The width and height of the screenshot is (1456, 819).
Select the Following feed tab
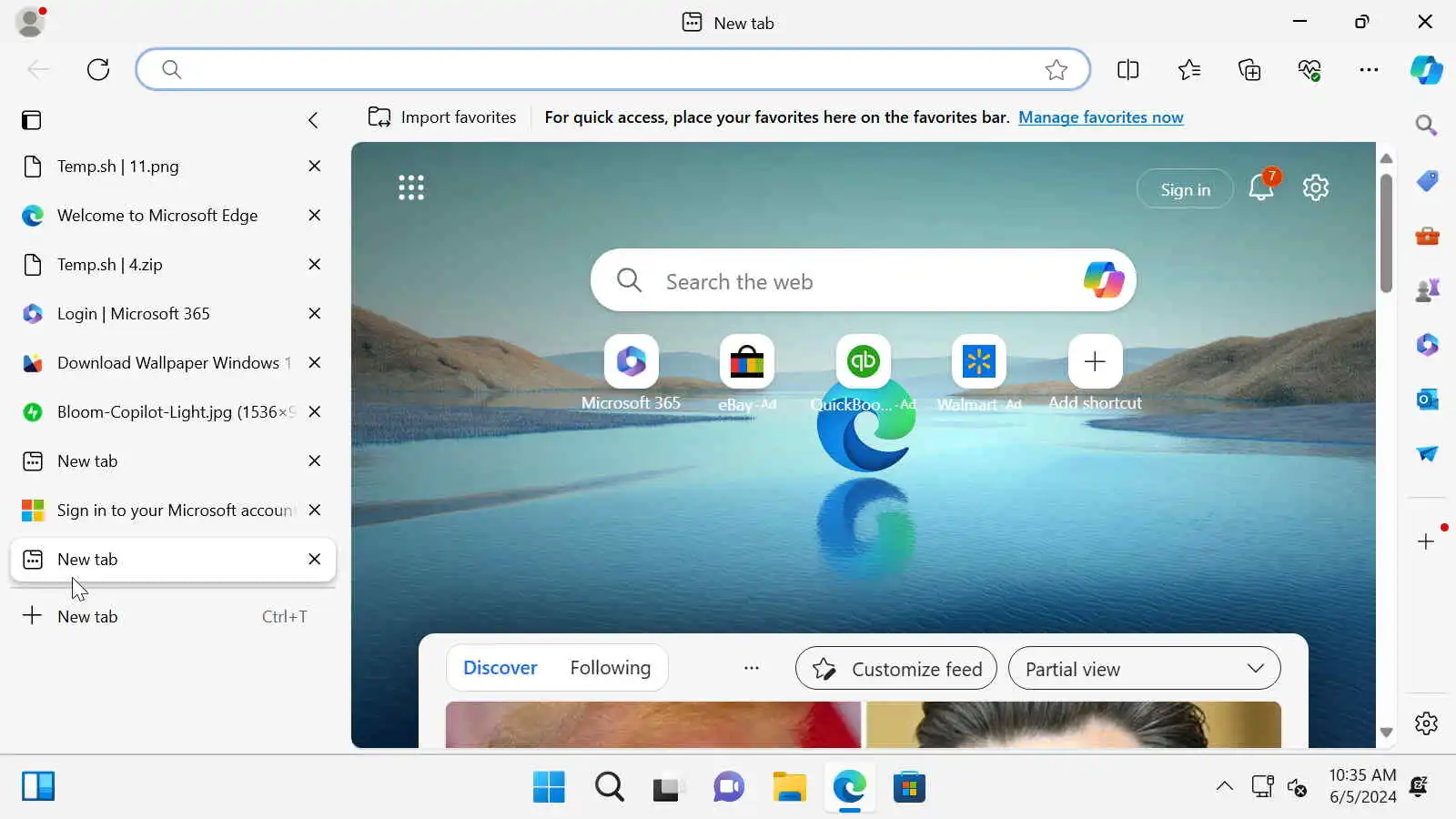[611, 668]
